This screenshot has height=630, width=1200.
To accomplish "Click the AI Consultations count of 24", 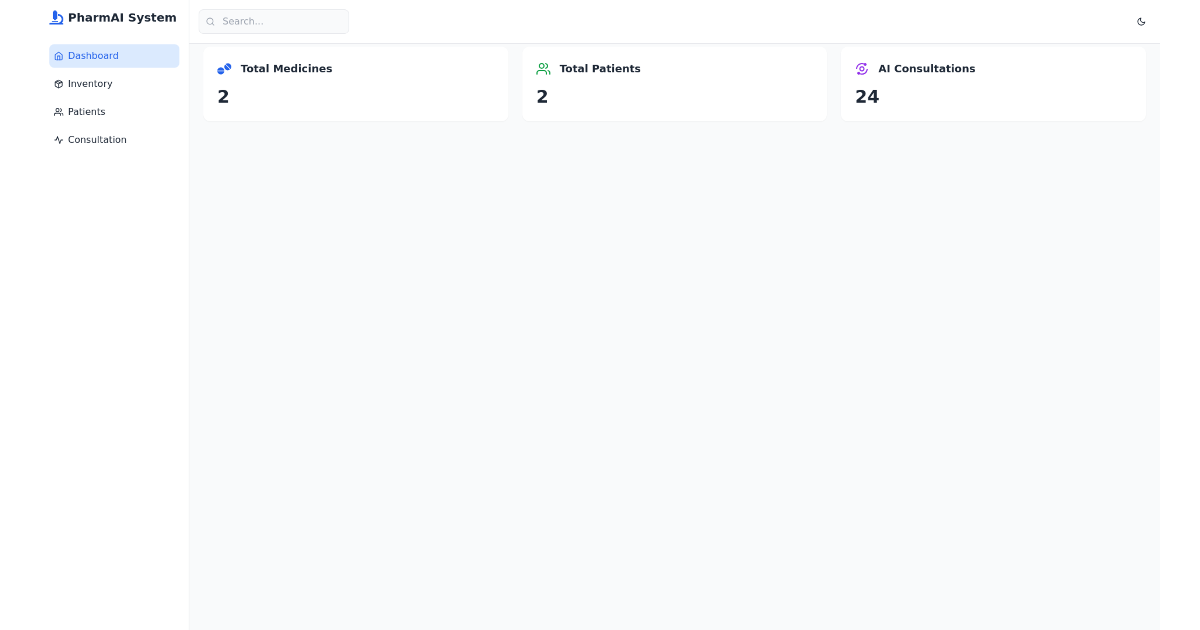I will click(867, 96).
